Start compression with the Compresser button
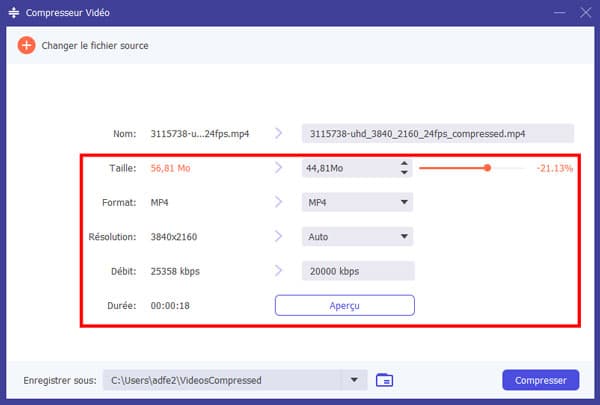 click(540, 380)
